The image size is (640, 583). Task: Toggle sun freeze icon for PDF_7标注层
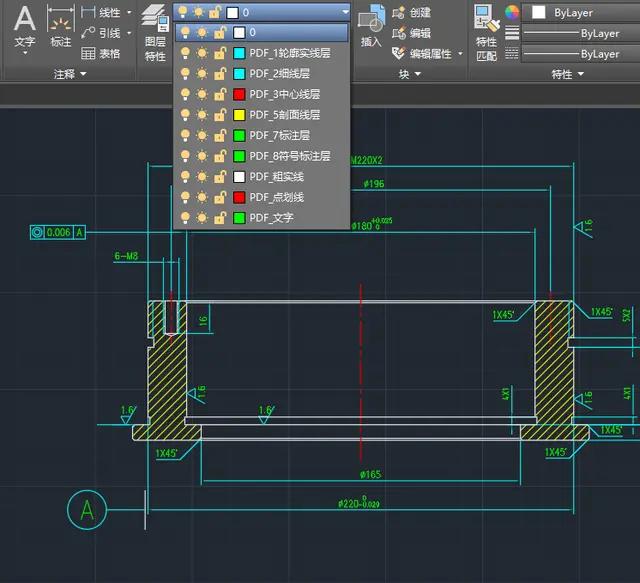coord(201,135)
